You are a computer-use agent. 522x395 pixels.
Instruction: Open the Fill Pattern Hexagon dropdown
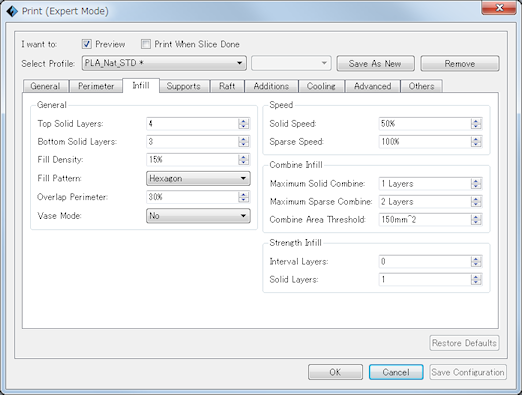(198, 178)
